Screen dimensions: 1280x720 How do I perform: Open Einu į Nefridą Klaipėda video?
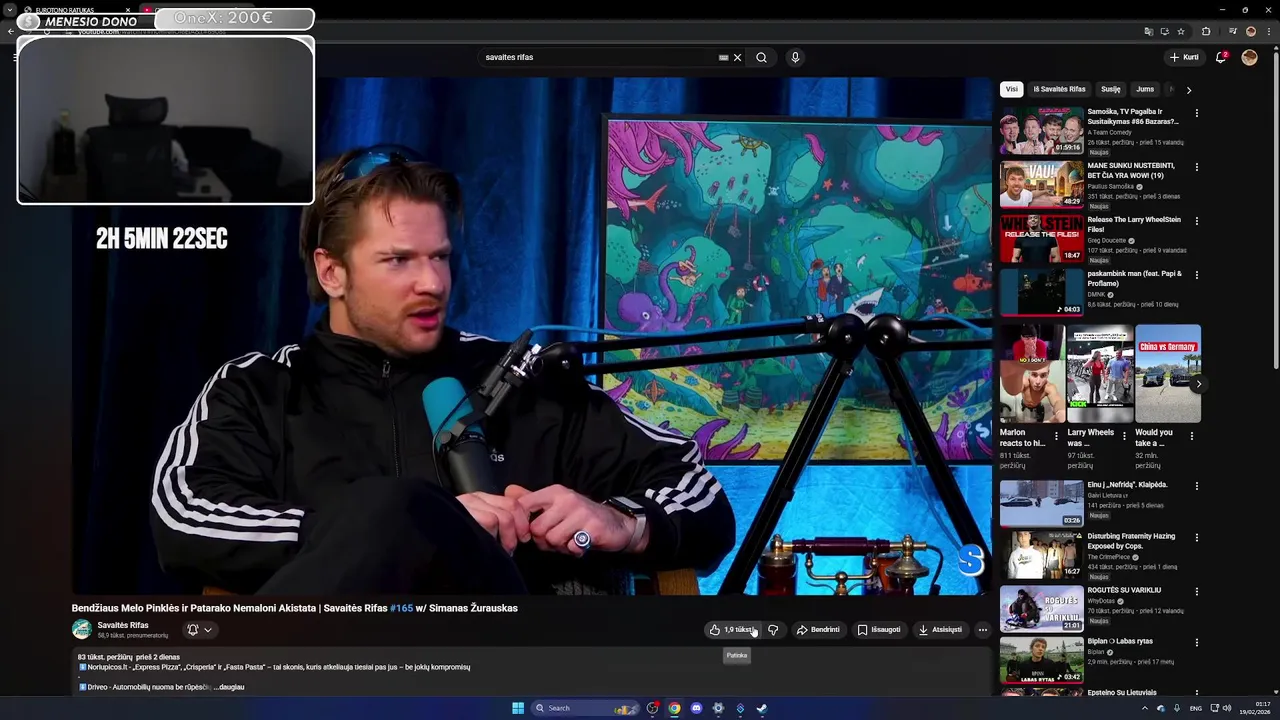(x=1041, y=503)
